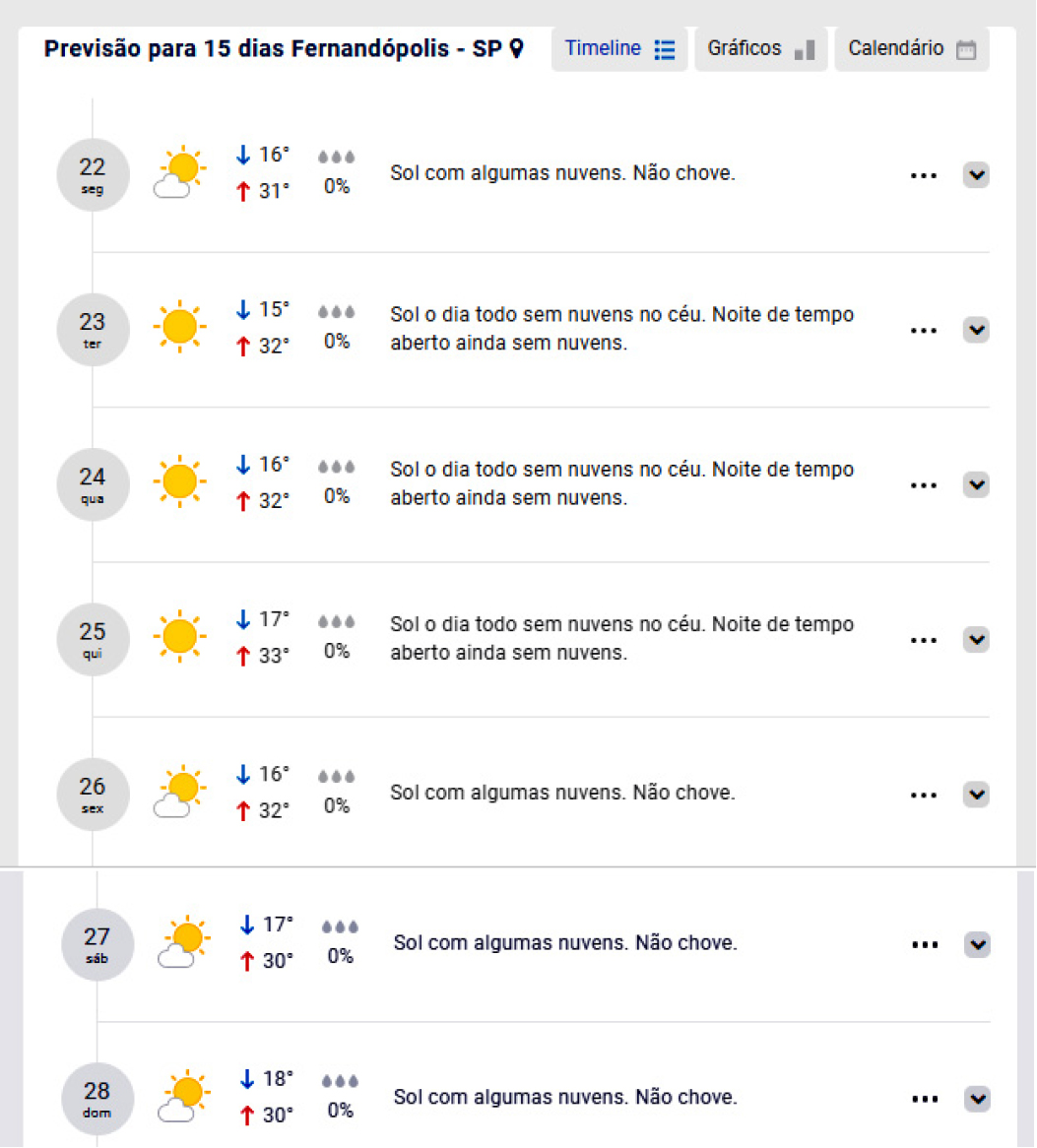Switch to the Gráficos view tab

click(760, 48)
